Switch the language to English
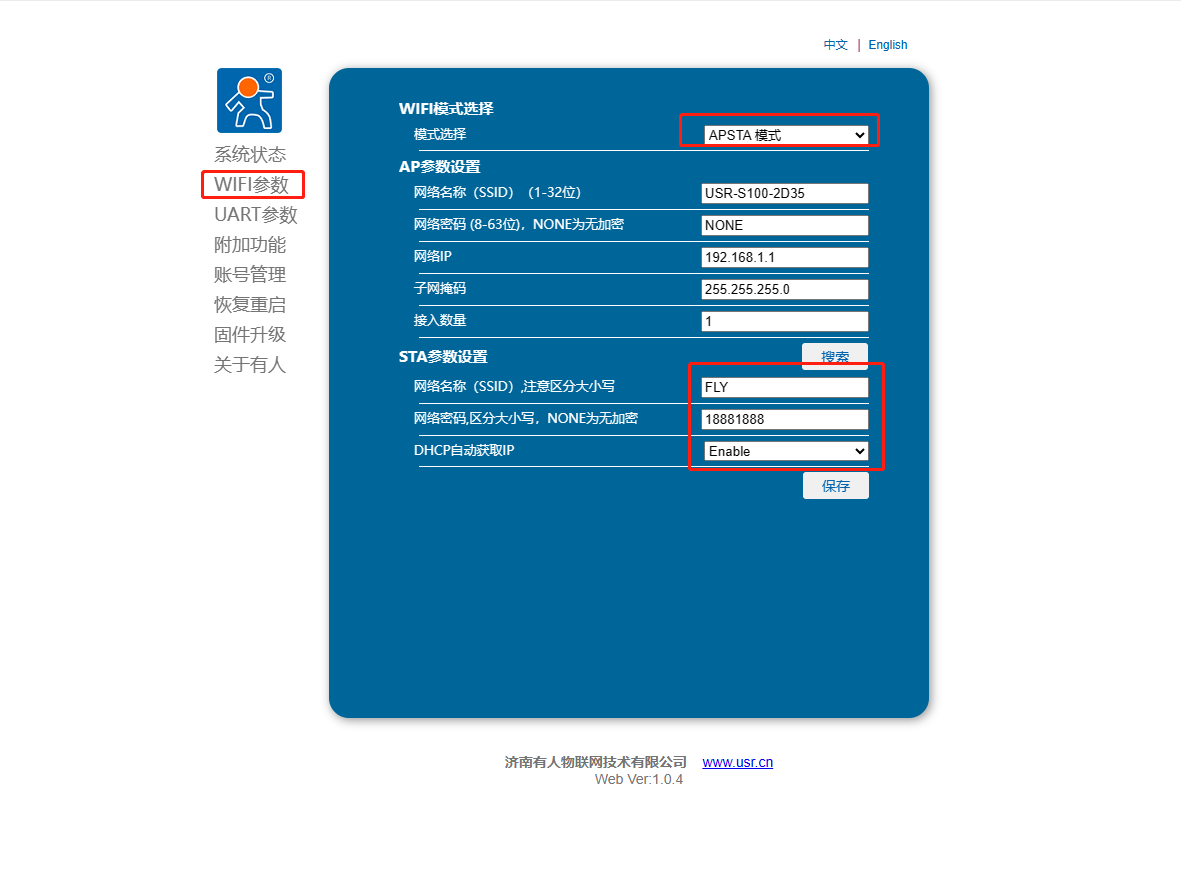 point(887,45)
